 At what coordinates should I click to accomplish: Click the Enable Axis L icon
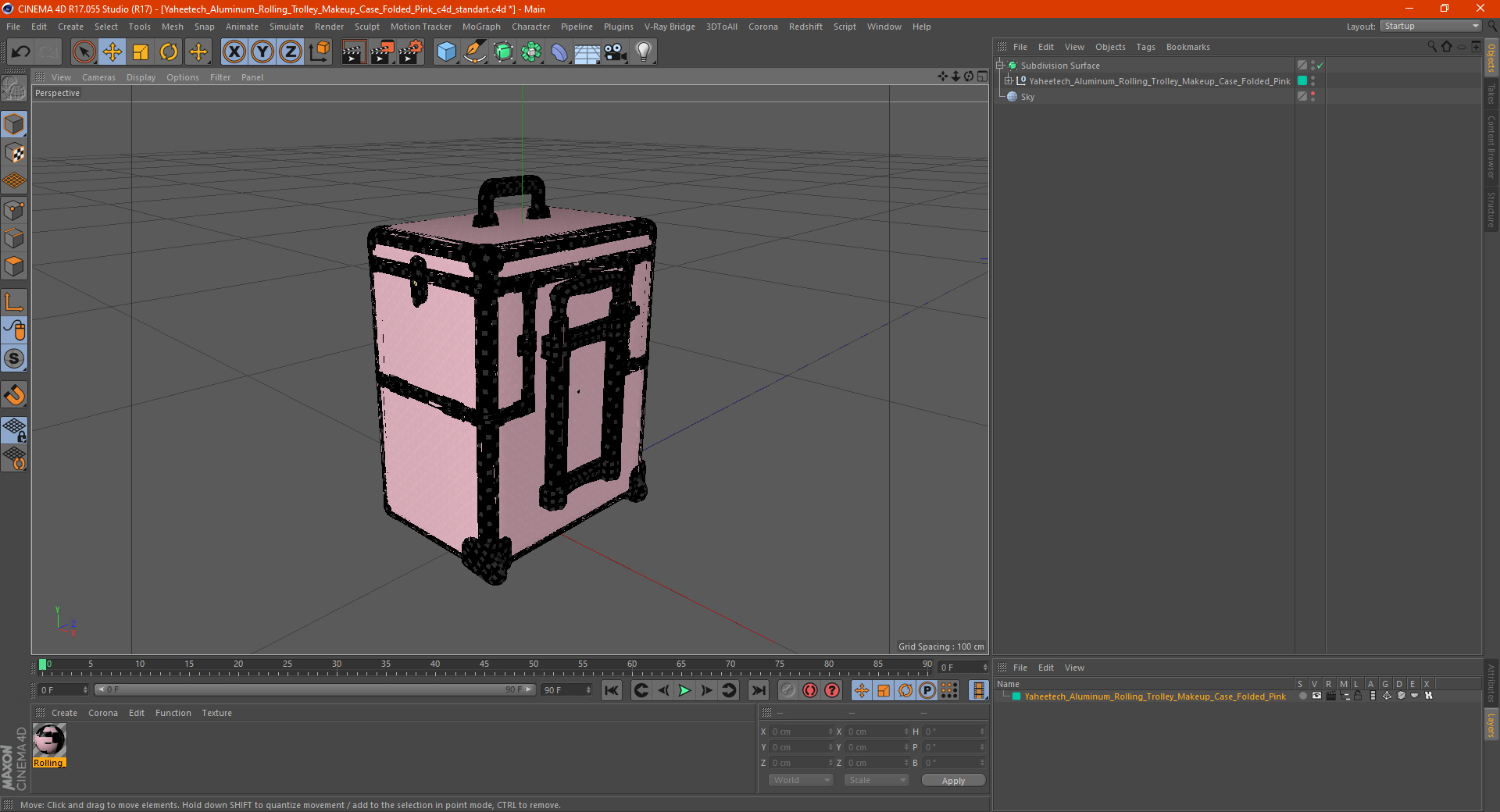14,302
